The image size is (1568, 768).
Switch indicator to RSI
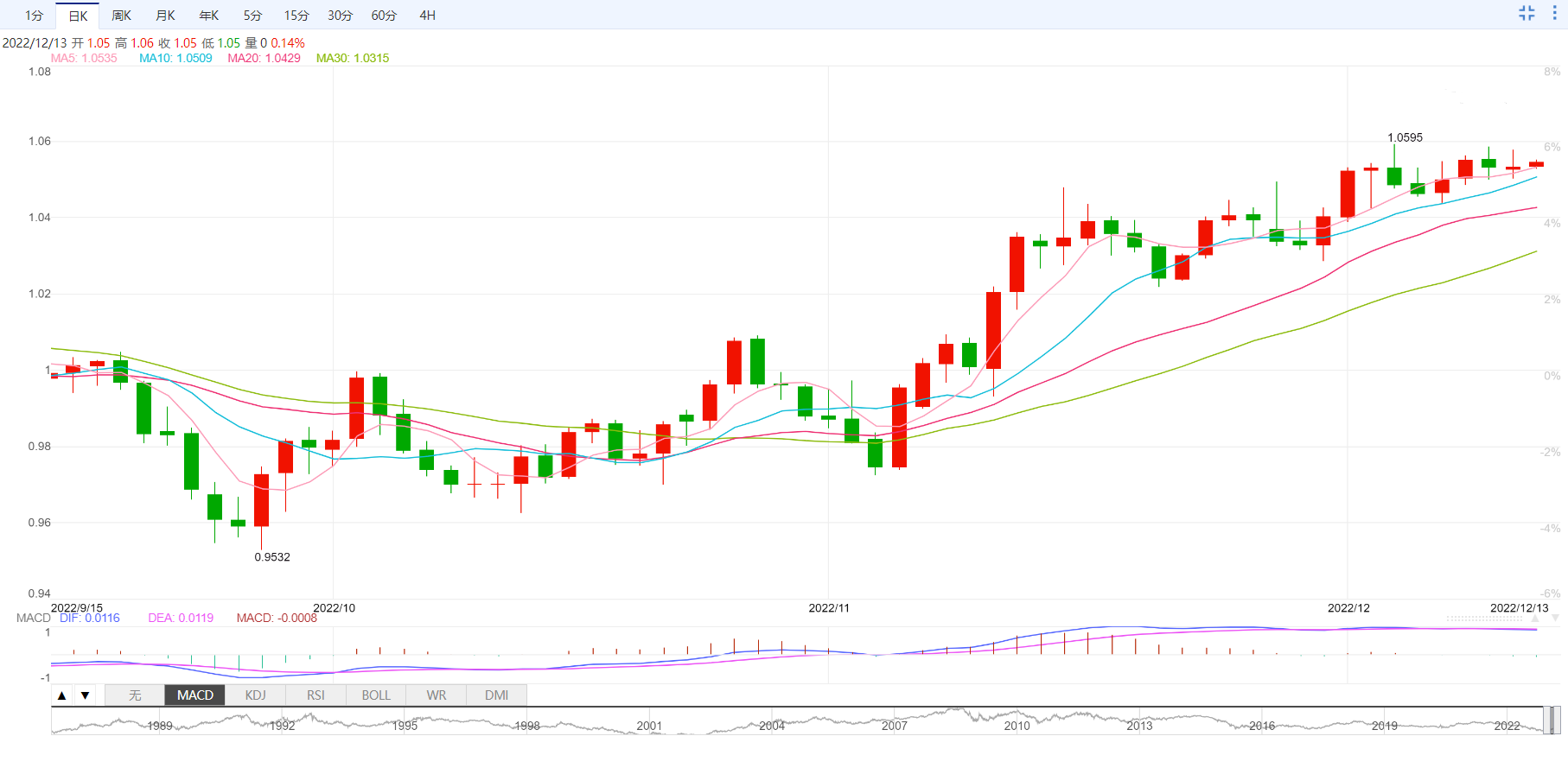tap(316, 695)
